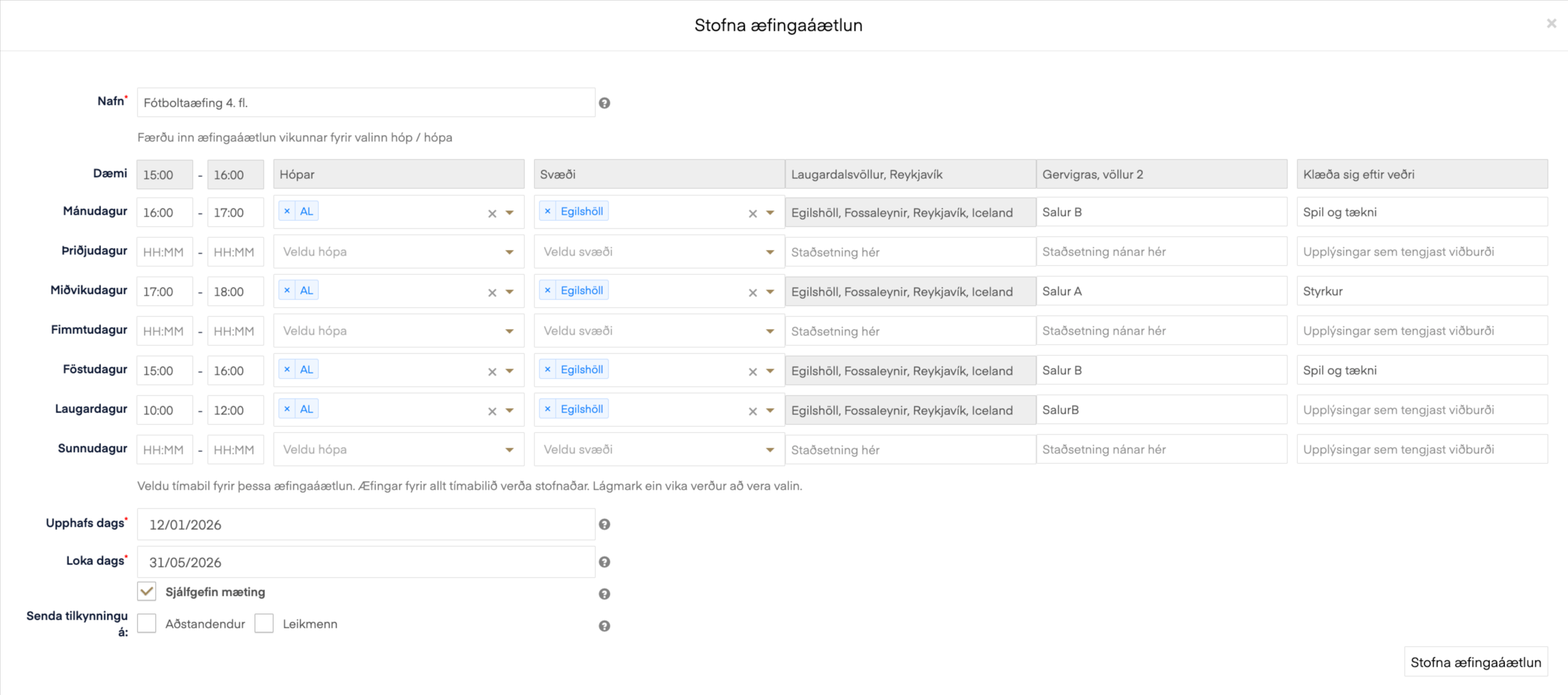1568x695 pixels.
Task: Click help icon for Senda tilkynningu
Action: [604, 626]
